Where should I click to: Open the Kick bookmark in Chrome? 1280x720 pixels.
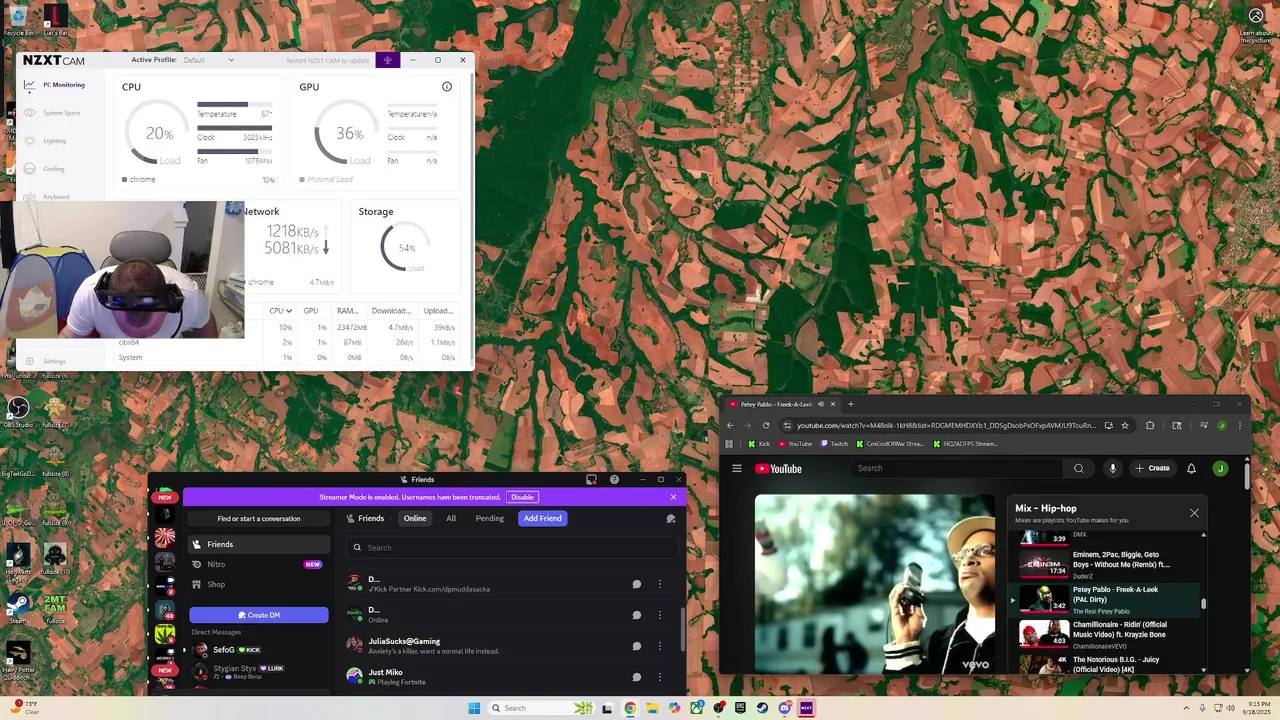coord(759,444)
